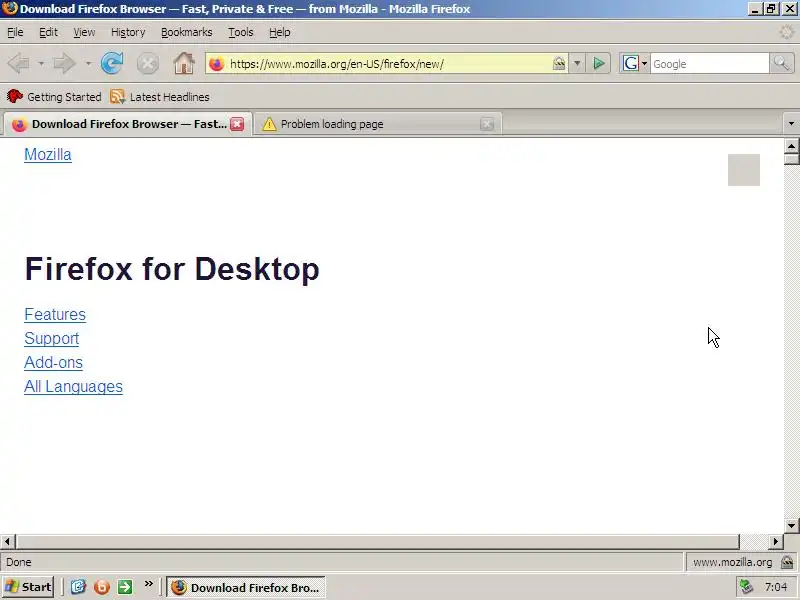The height and width of the screenshot is (600, 800).
Task: Open the Tools menu
Action: 241,32
